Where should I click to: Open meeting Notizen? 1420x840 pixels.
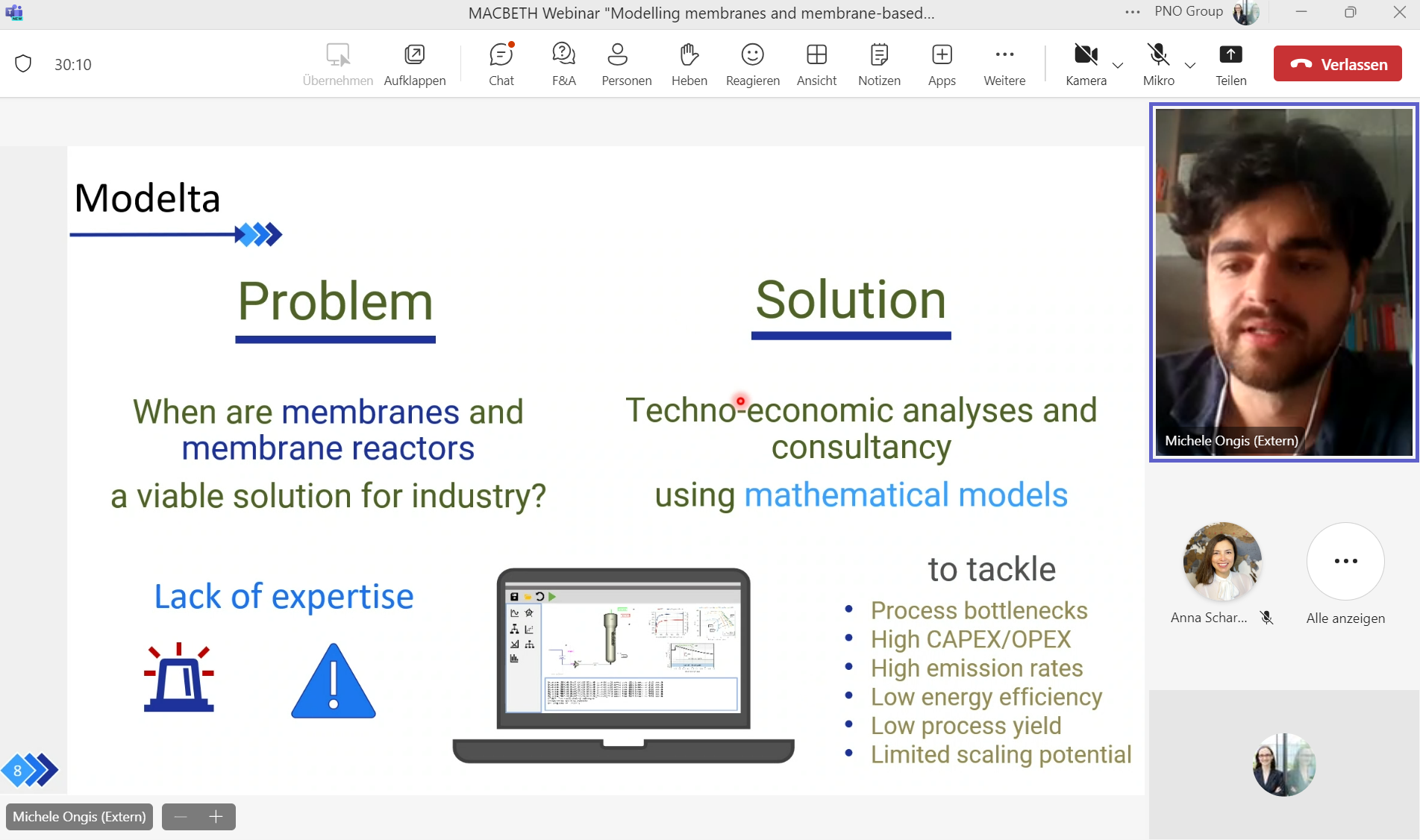(x=879, y=64)
